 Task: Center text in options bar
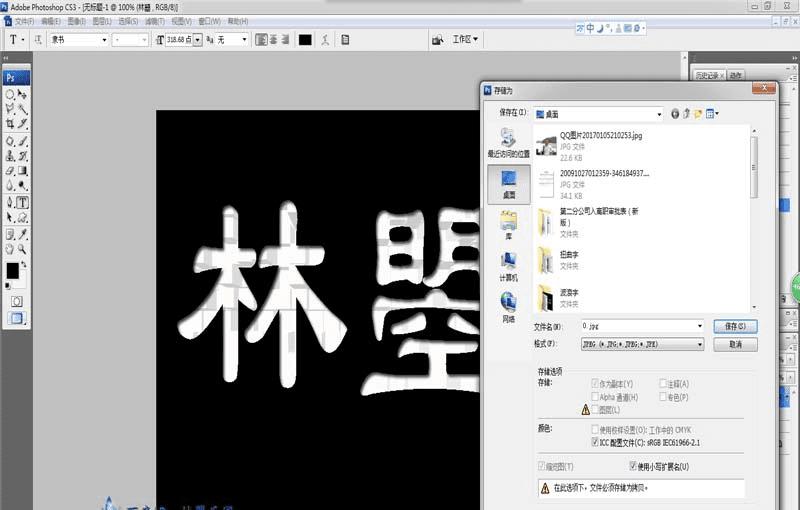click(273, 39)
